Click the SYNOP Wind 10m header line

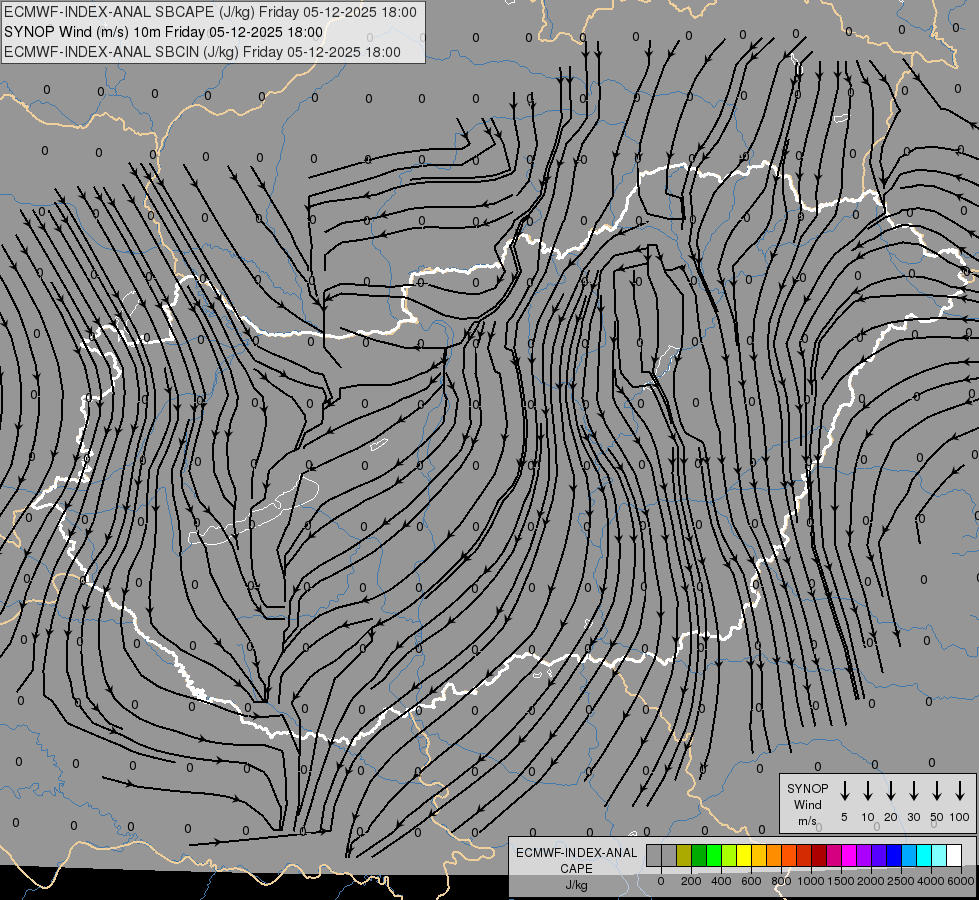[x=164, y=32]
